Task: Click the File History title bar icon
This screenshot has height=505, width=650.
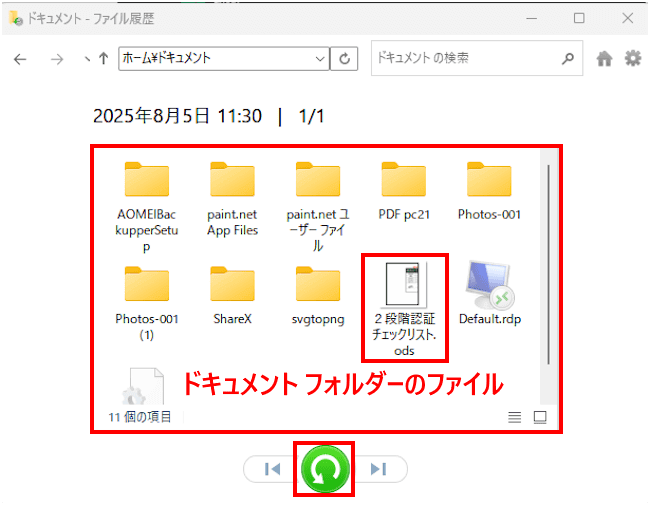Action: tap(16, 18)
